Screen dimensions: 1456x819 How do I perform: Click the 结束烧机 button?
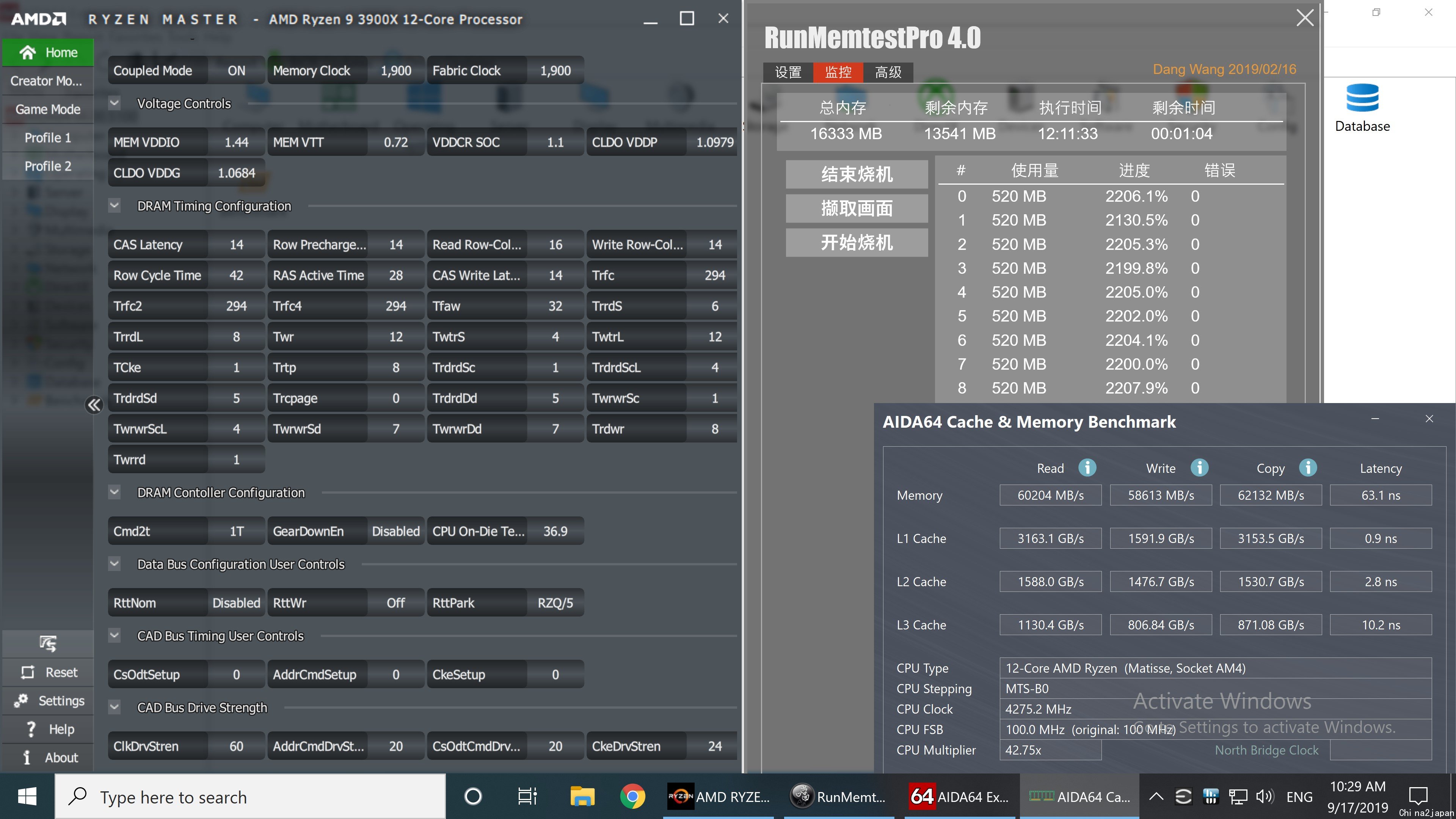coord(856,174)
